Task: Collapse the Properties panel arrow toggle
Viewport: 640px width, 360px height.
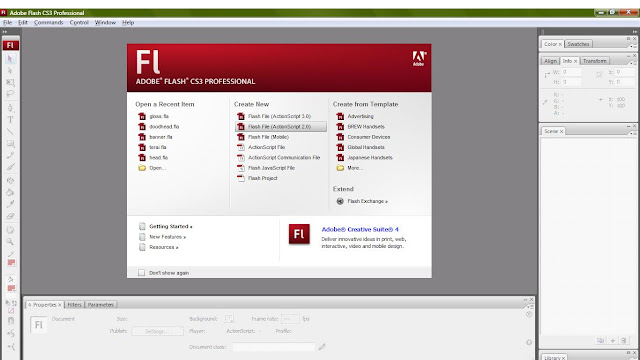Action: point(30,305)
